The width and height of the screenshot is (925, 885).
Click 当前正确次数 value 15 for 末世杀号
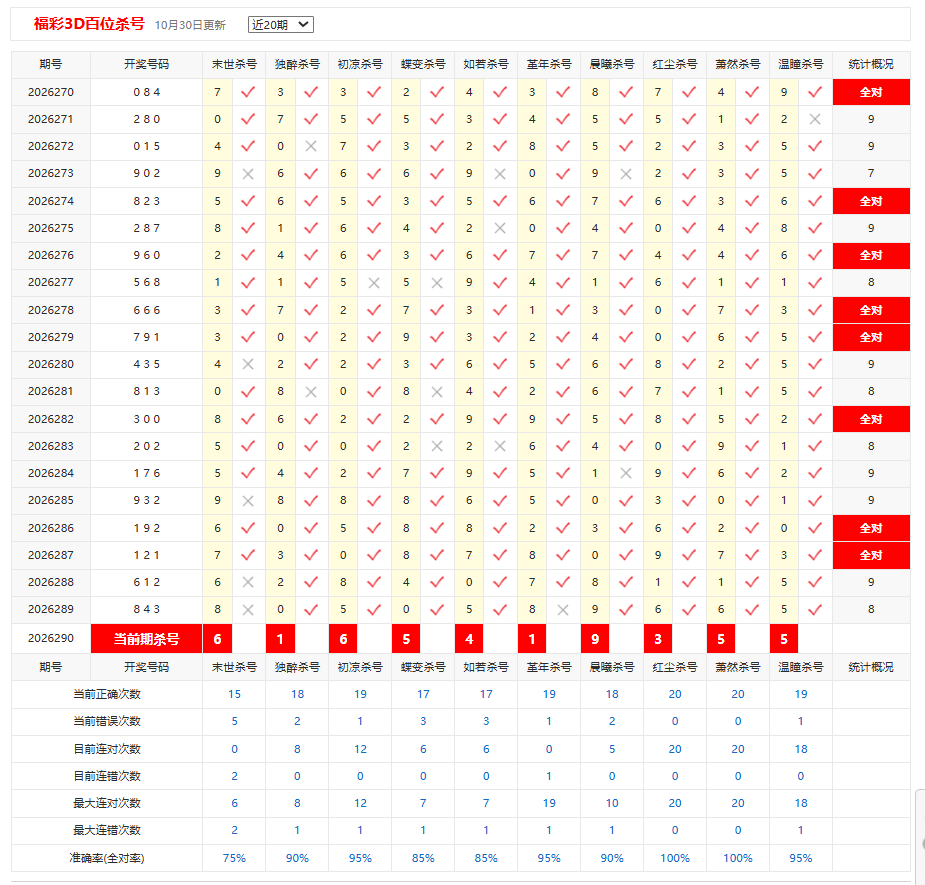234,694
